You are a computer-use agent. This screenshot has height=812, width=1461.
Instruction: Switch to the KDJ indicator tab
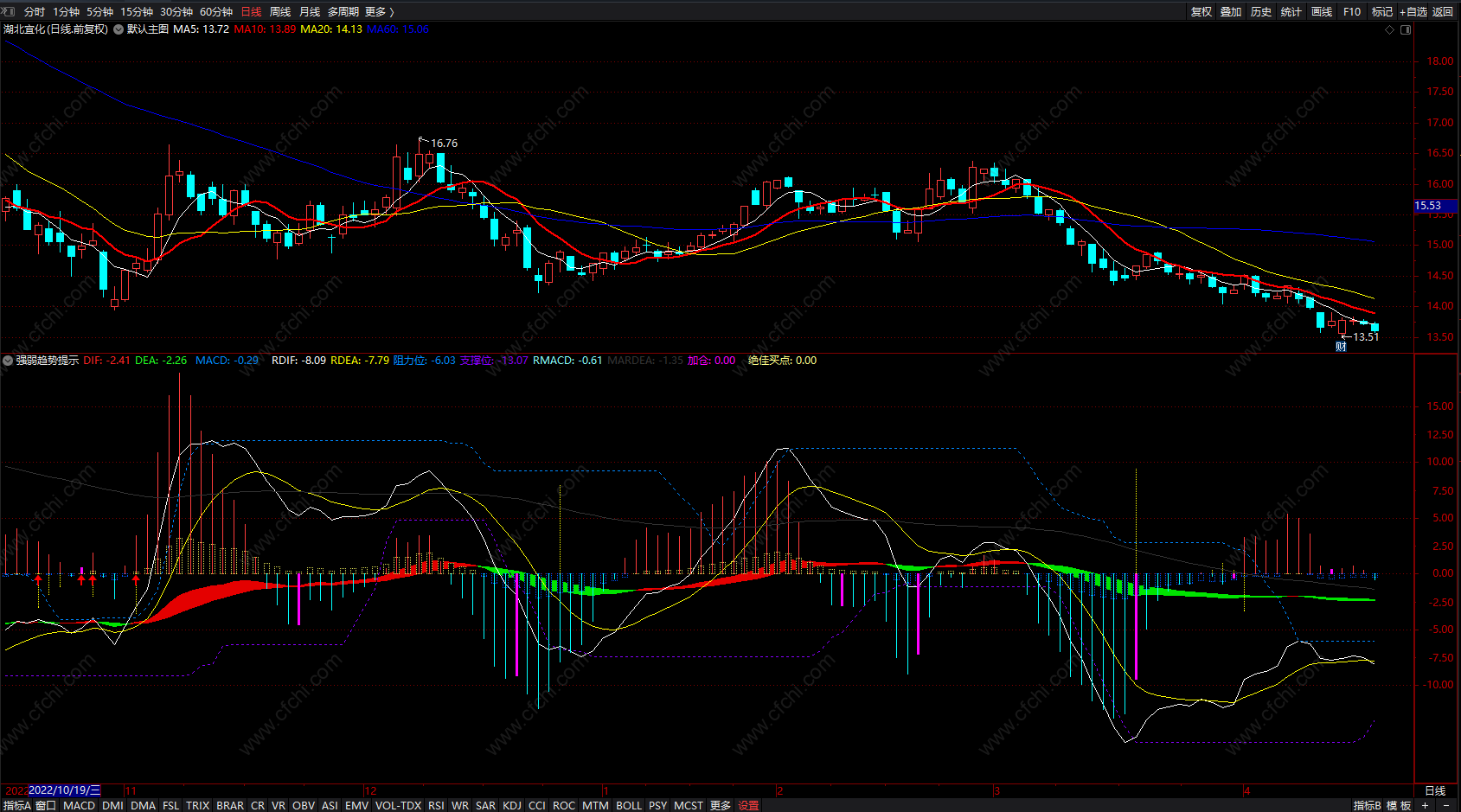pos(512,805)
